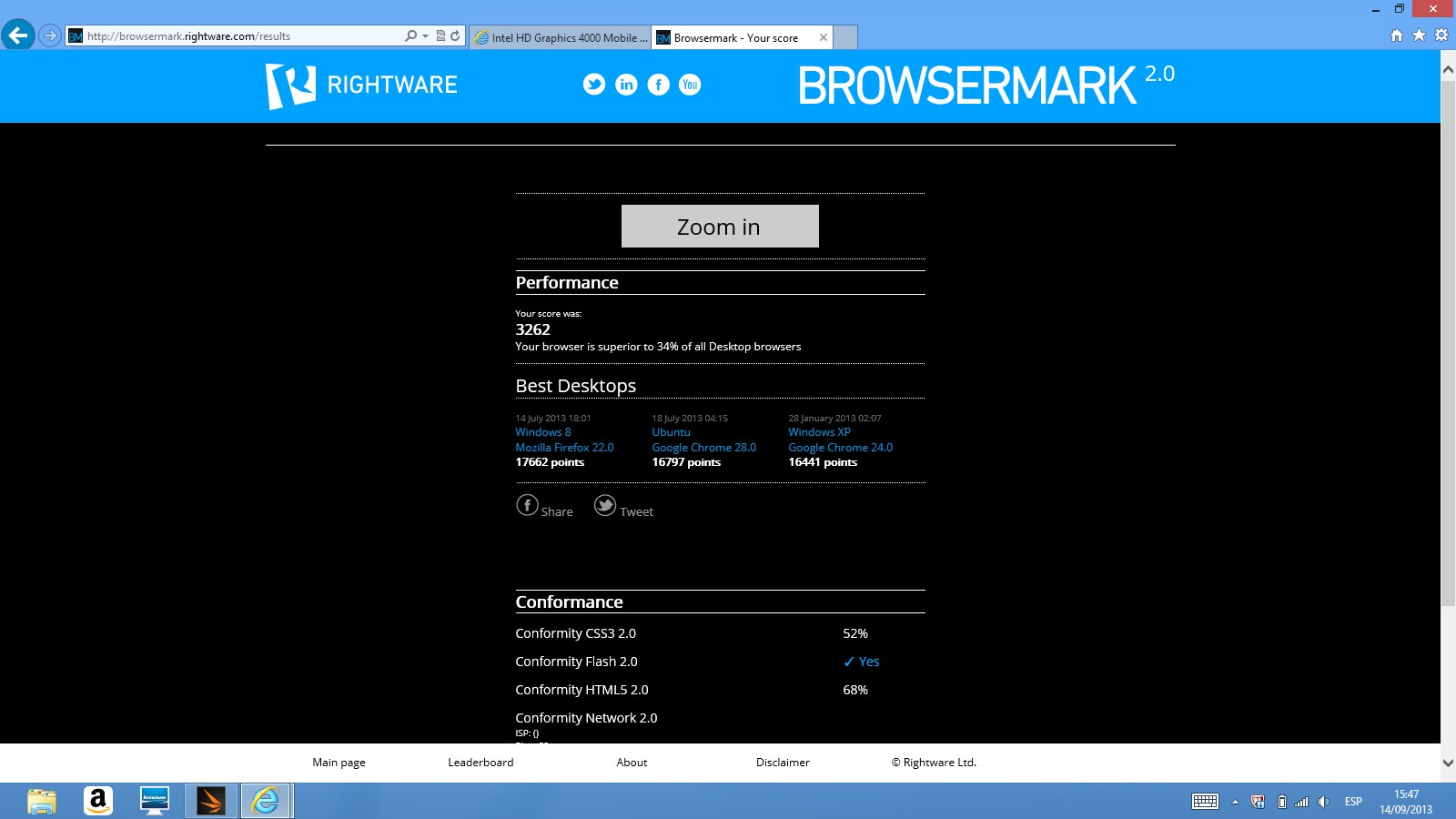This screenshot has width=1456, height=819.
Task: Show hidden system tray icons
Action: tap(1235, 802)
